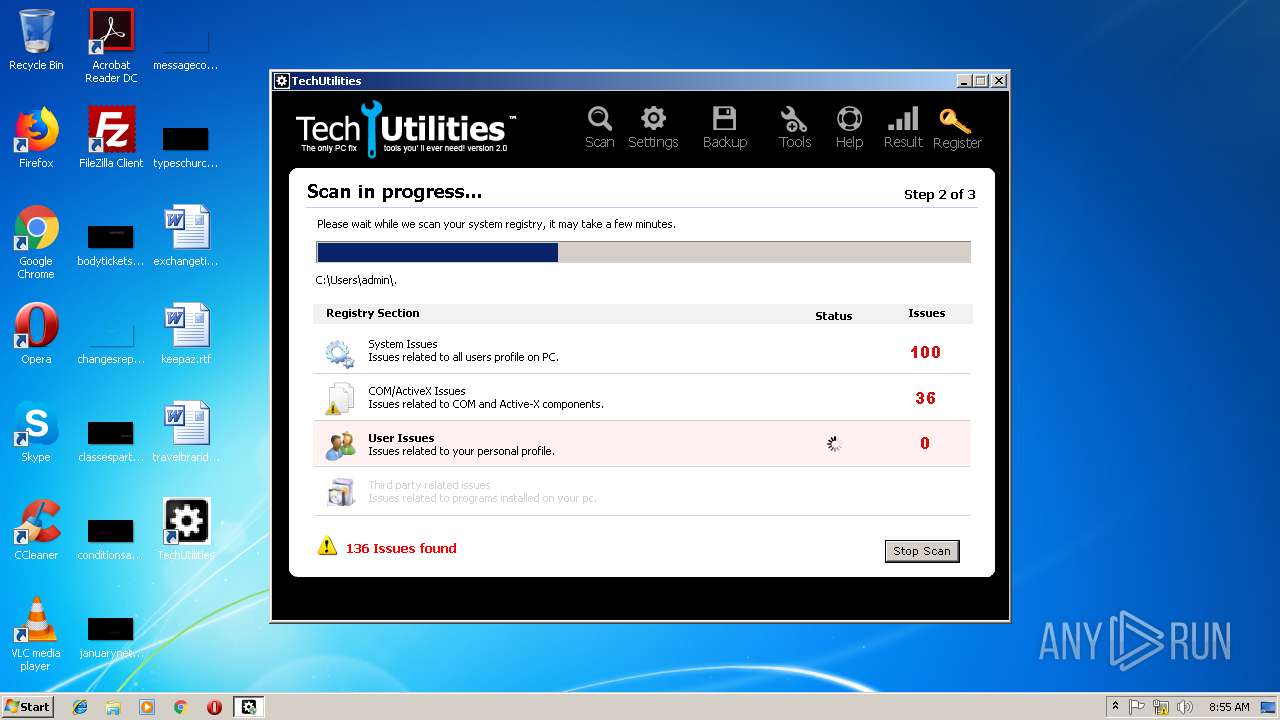Click the yellow warning icon beside Issues found
Screen dimensions: 1280x720
327,546
